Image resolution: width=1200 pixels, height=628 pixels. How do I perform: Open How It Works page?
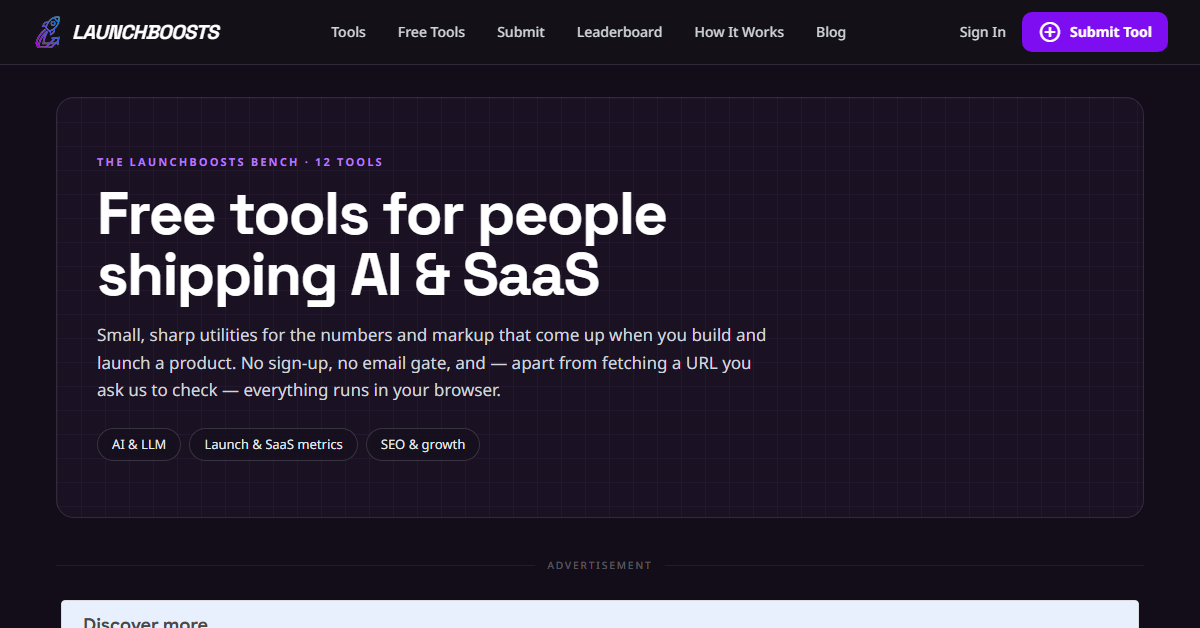pyautogui.click(x=739, y=32)
